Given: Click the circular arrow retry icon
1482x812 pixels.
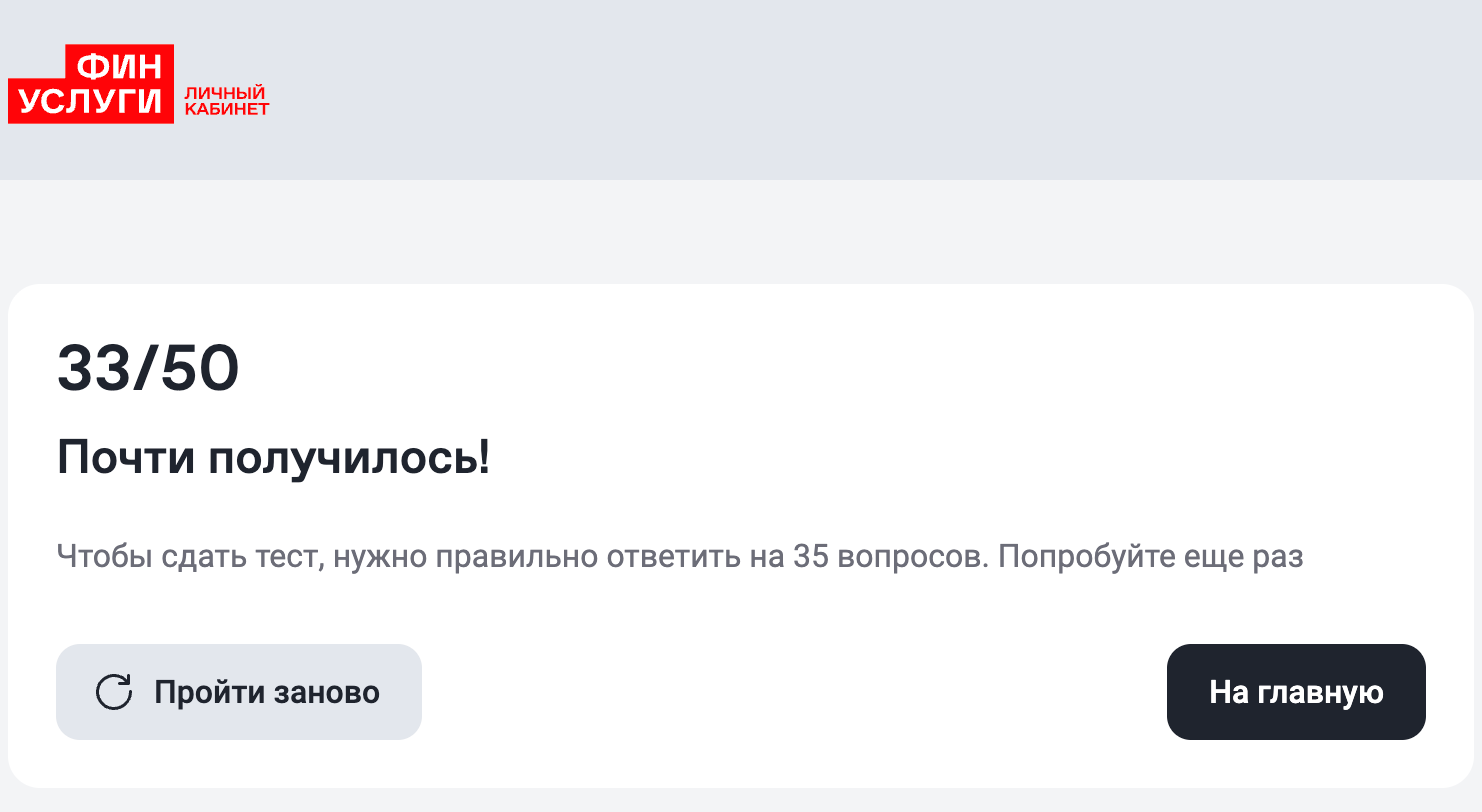Looking at the screenshot, I should [x=114, y=692].
